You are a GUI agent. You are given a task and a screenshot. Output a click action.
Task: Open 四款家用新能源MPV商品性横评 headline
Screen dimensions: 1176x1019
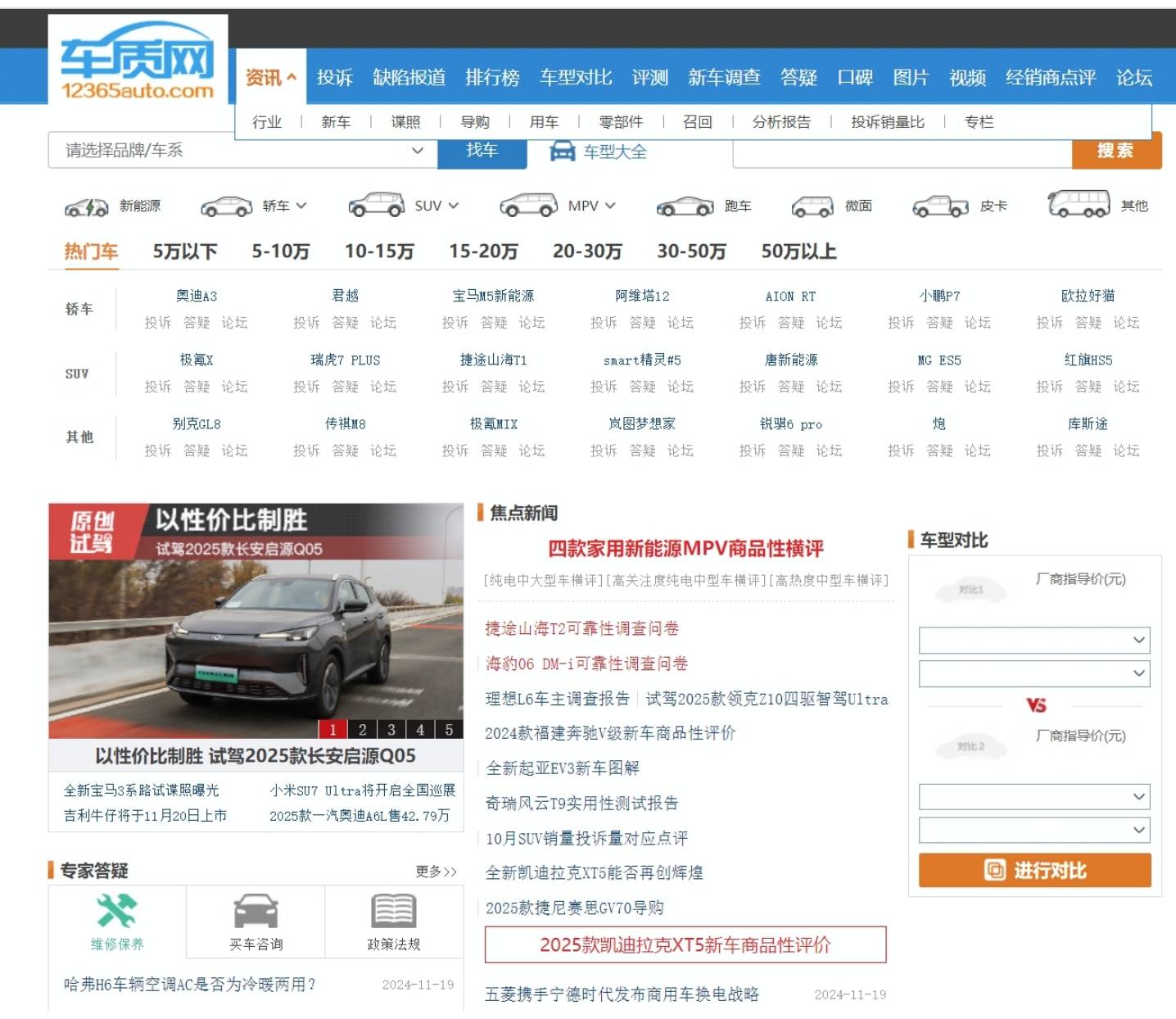(685, 548)
